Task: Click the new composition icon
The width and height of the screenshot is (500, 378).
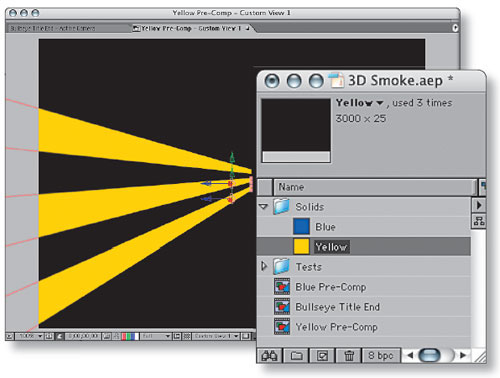Action: pyautogui.click(x=322, y=356)
